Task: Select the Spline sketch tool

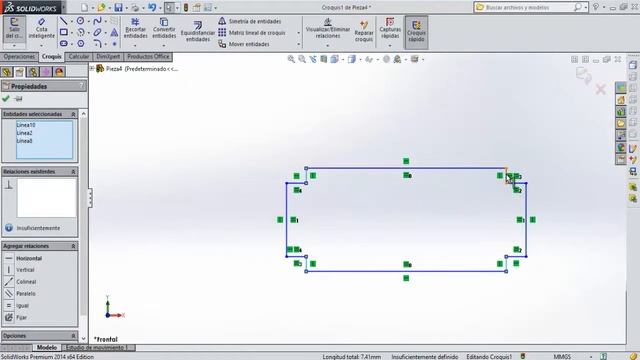Action: [97, 21]
